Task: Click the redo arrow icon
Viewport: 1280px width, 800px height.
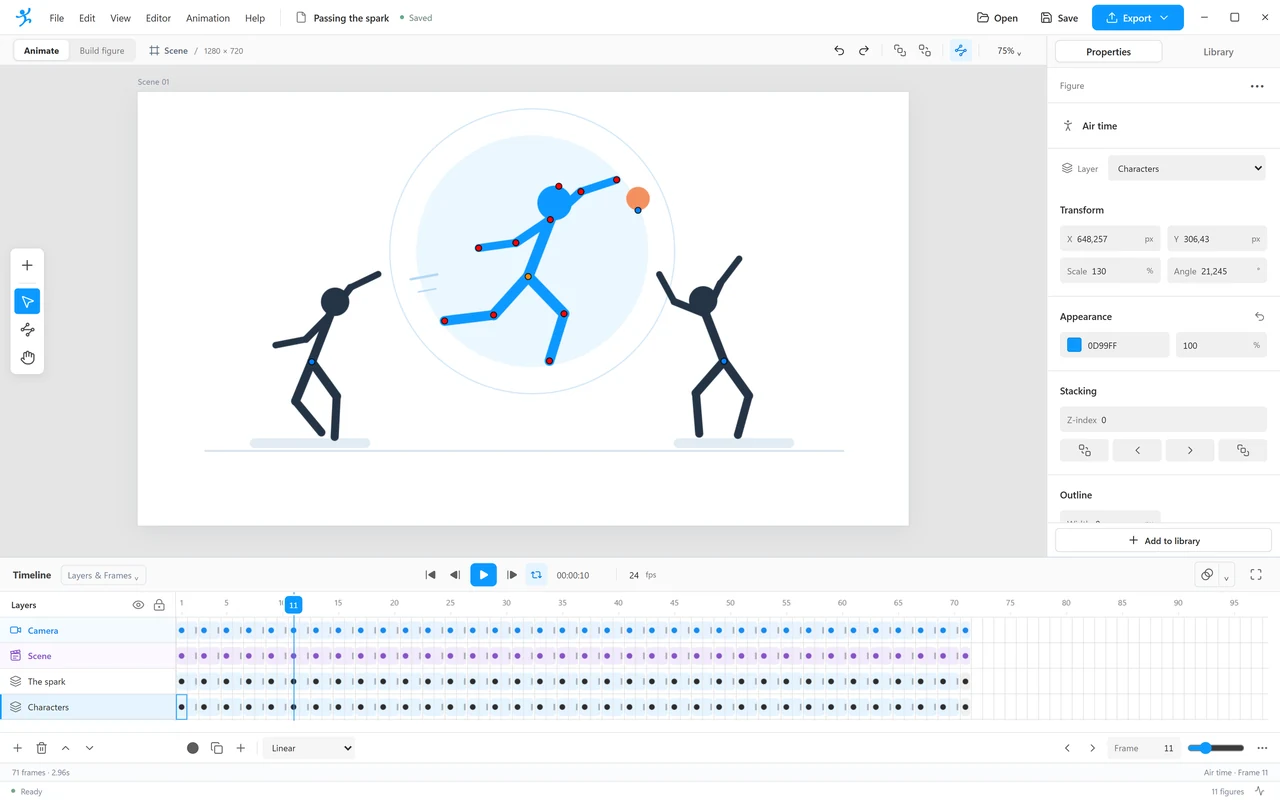Action: click(x=864, y=51)
